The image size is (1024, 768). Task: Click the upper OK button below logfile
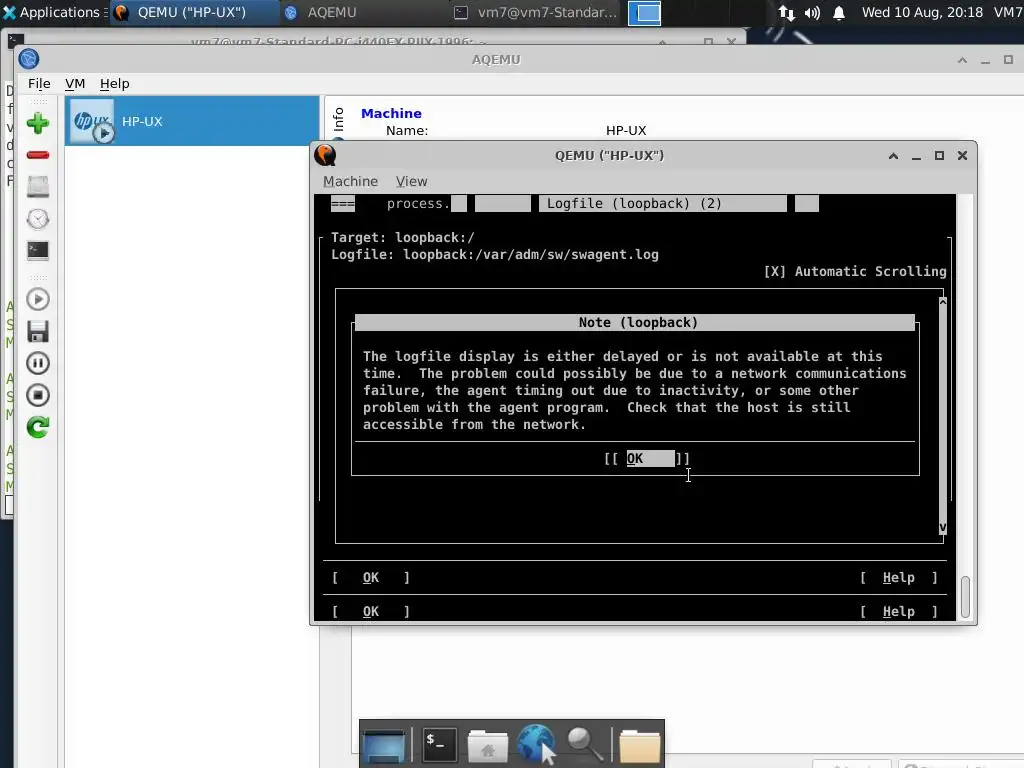tap(370, 577)
